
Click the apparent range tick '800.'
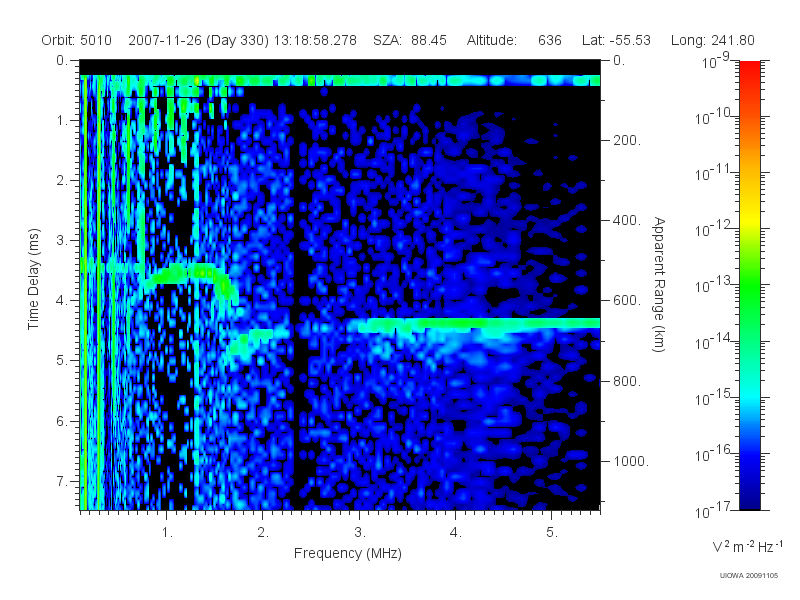(627, 381)
